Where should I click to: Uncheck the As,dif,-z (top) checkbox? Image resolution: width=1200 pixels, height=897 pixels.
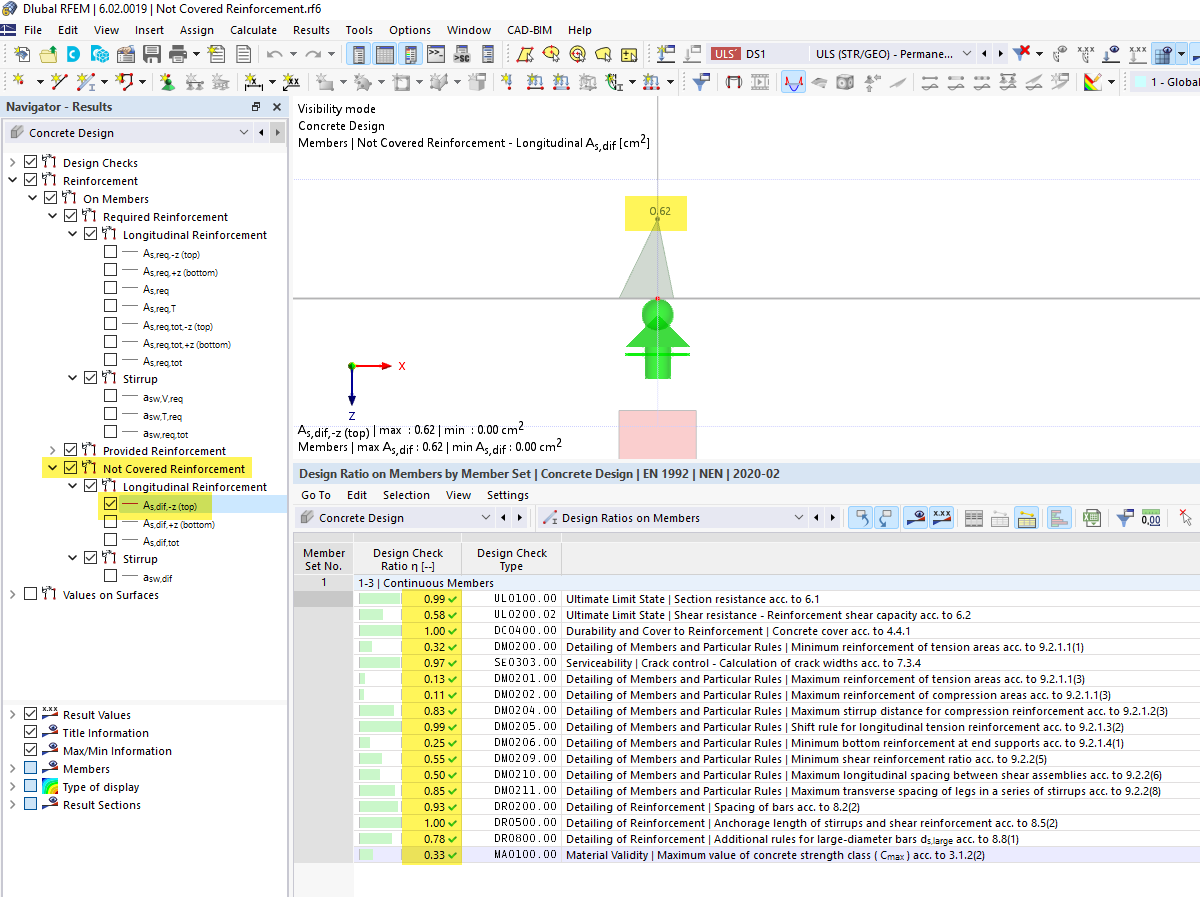point(110,505)
